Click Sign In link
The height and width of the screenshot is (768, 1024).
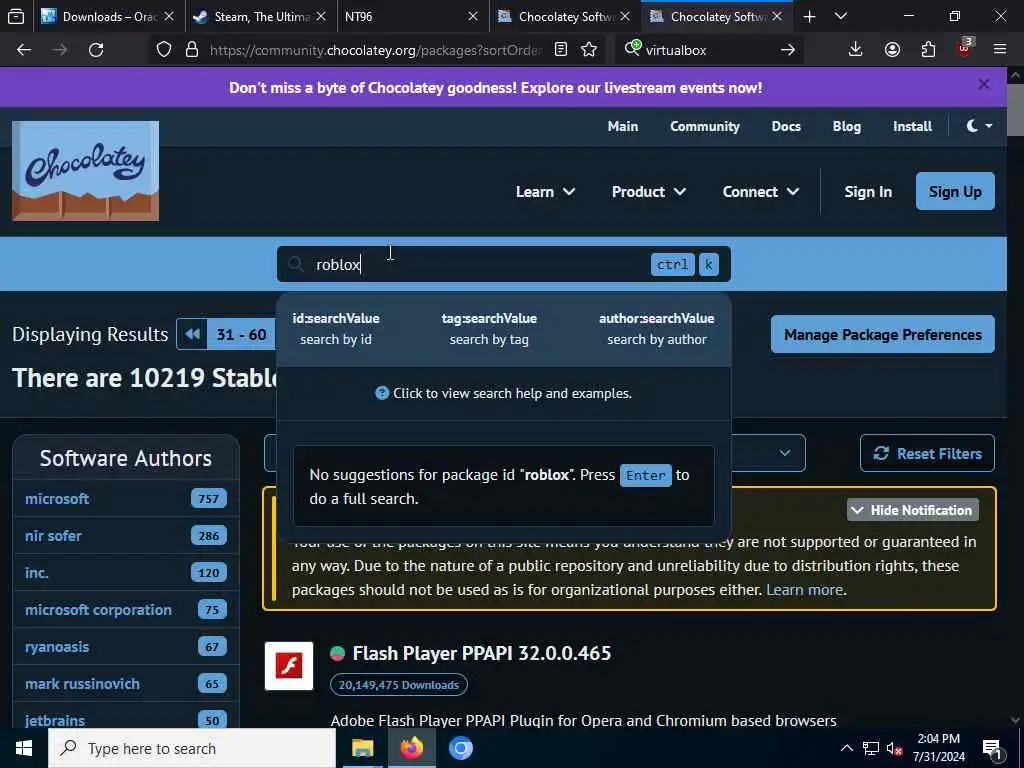coord(868,191)
